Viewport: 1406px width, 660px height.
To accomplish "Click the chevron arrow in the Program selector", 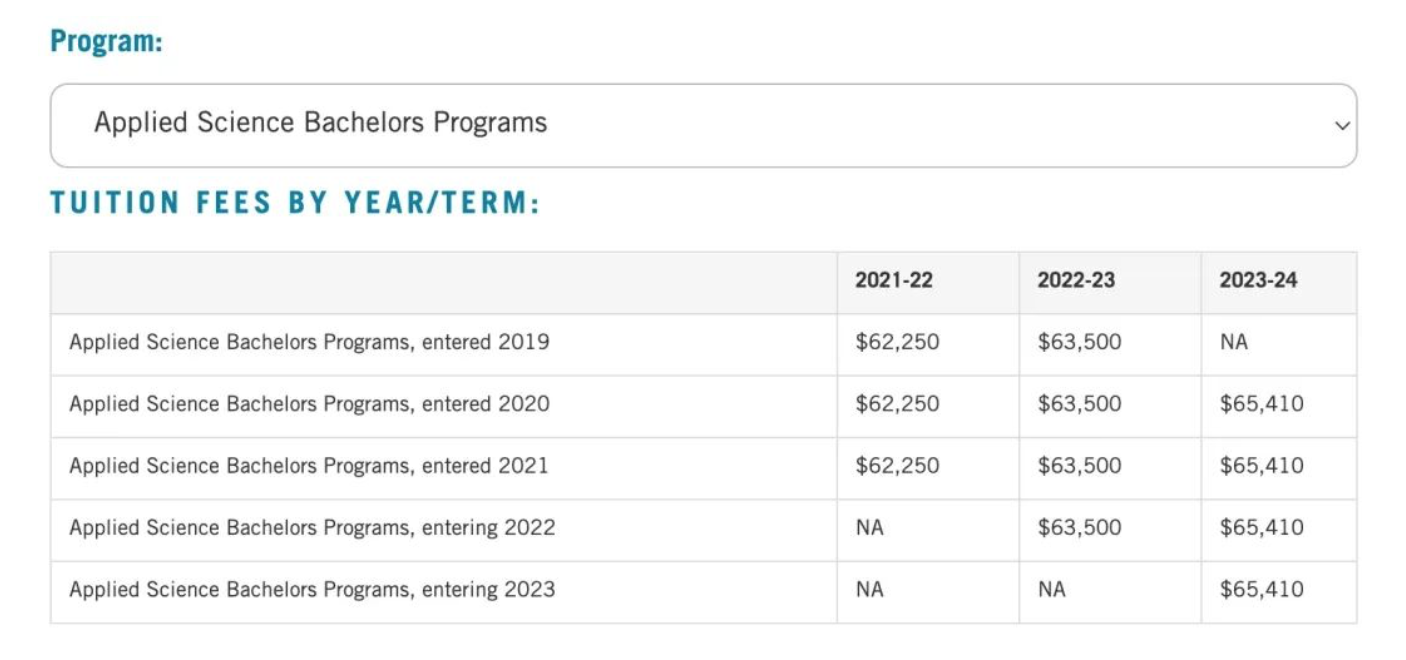I will click(x=1342, y=126).
